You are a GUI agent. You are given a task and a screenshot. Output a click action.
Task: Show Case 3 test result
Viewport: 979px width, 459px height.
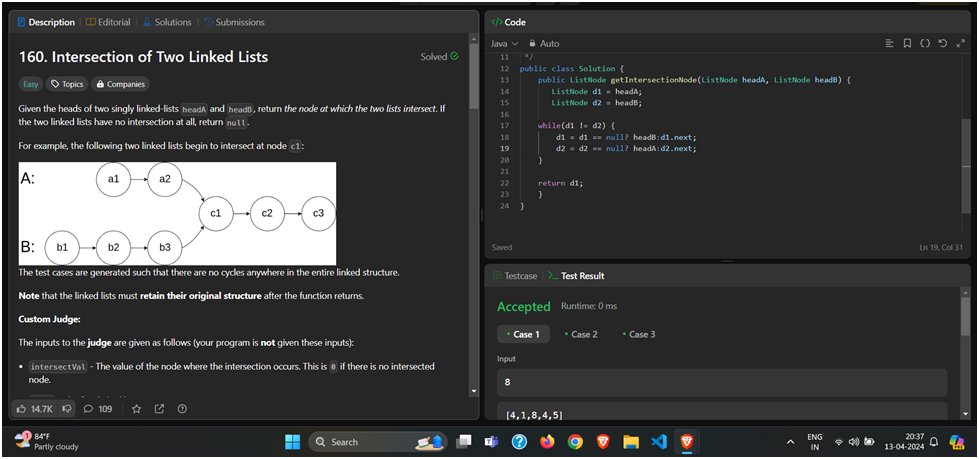(x=639, y=334)
